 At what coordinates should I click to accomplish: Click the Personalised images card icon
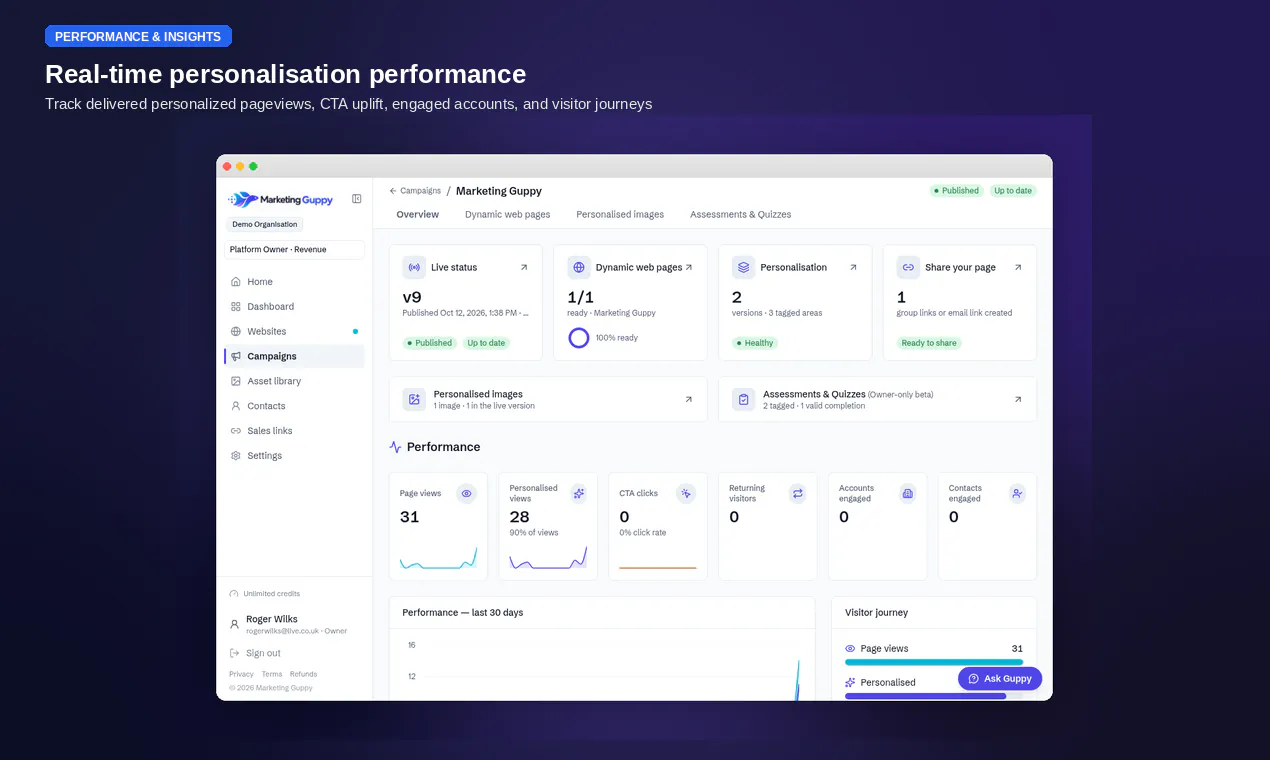[414, 399]
